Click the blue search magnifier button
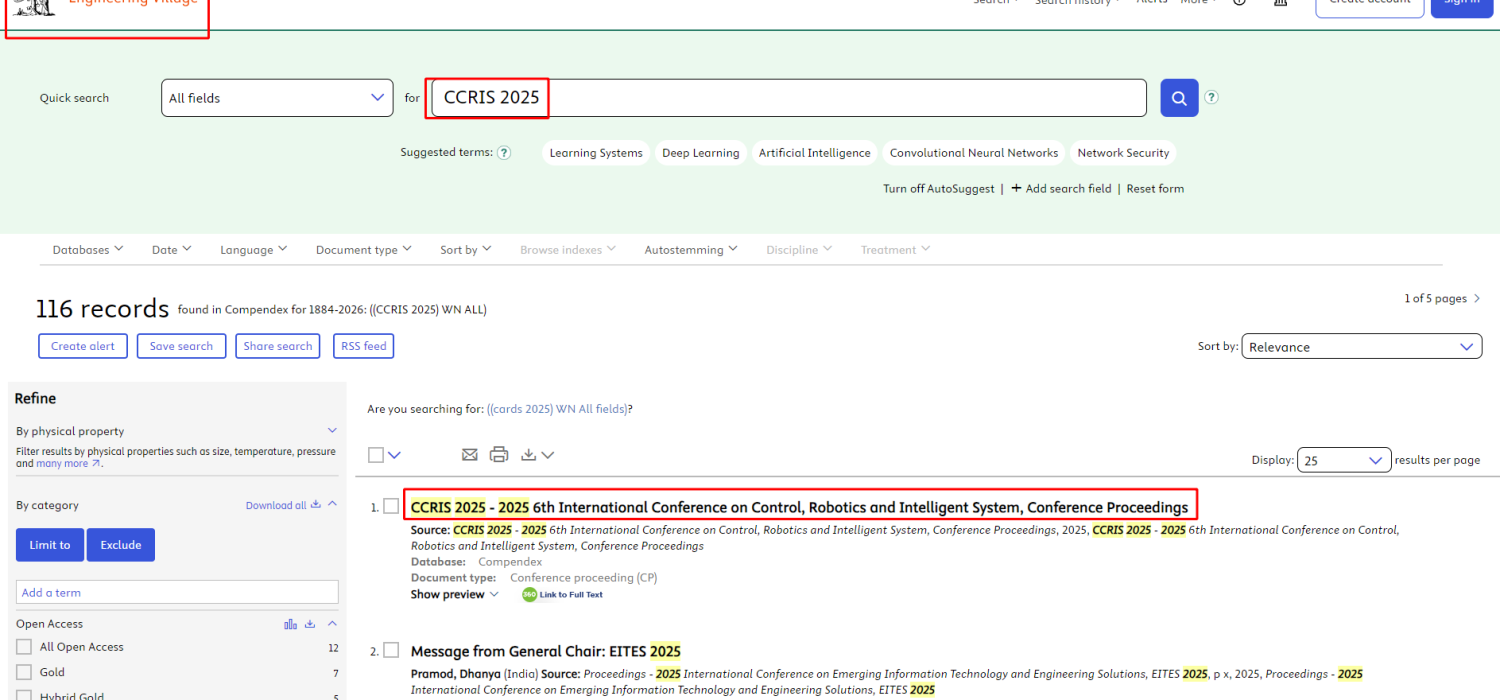 coord(1179,98)
